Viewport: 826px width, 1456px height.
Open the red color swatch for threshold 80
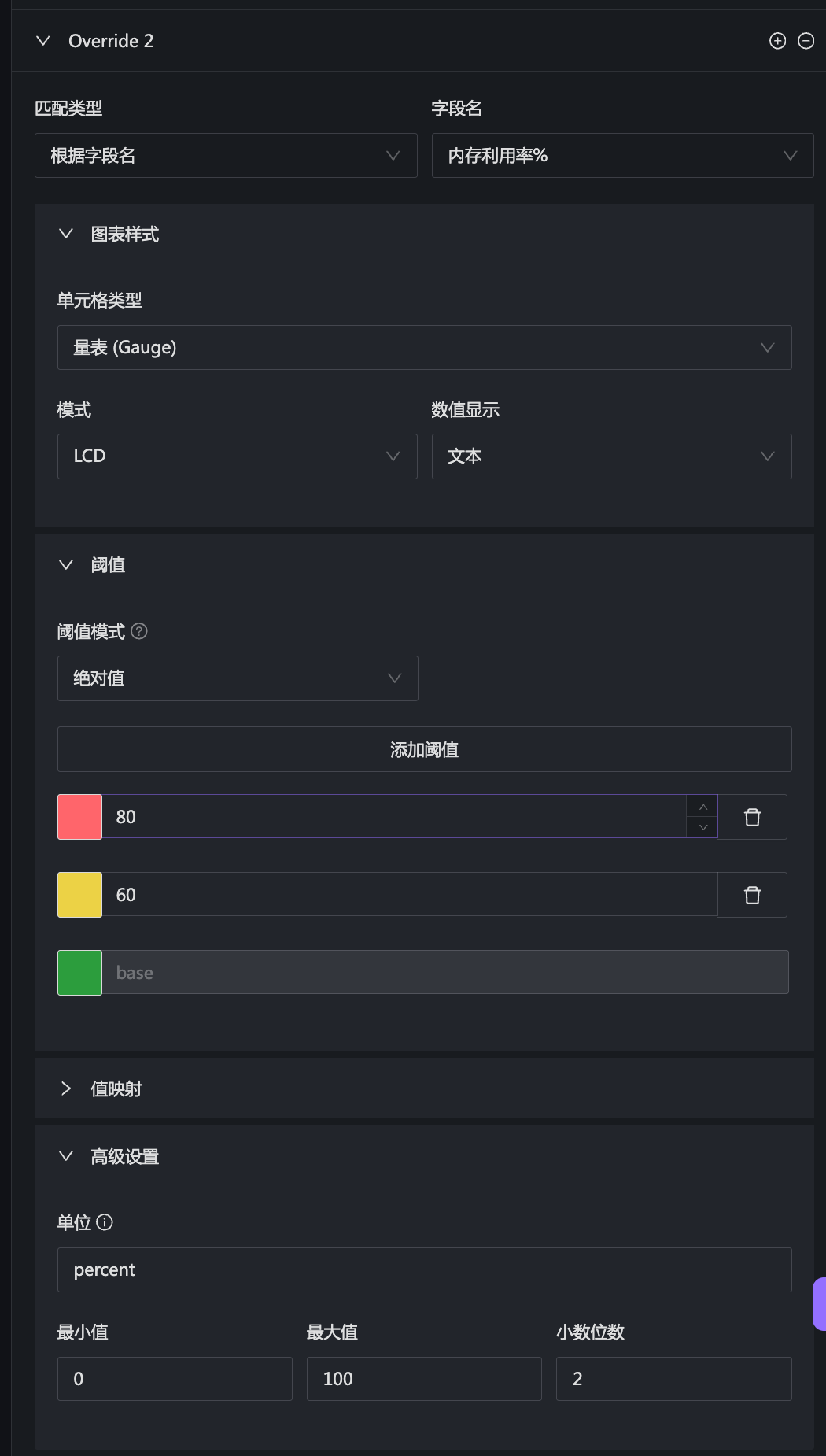pos(79,817)
